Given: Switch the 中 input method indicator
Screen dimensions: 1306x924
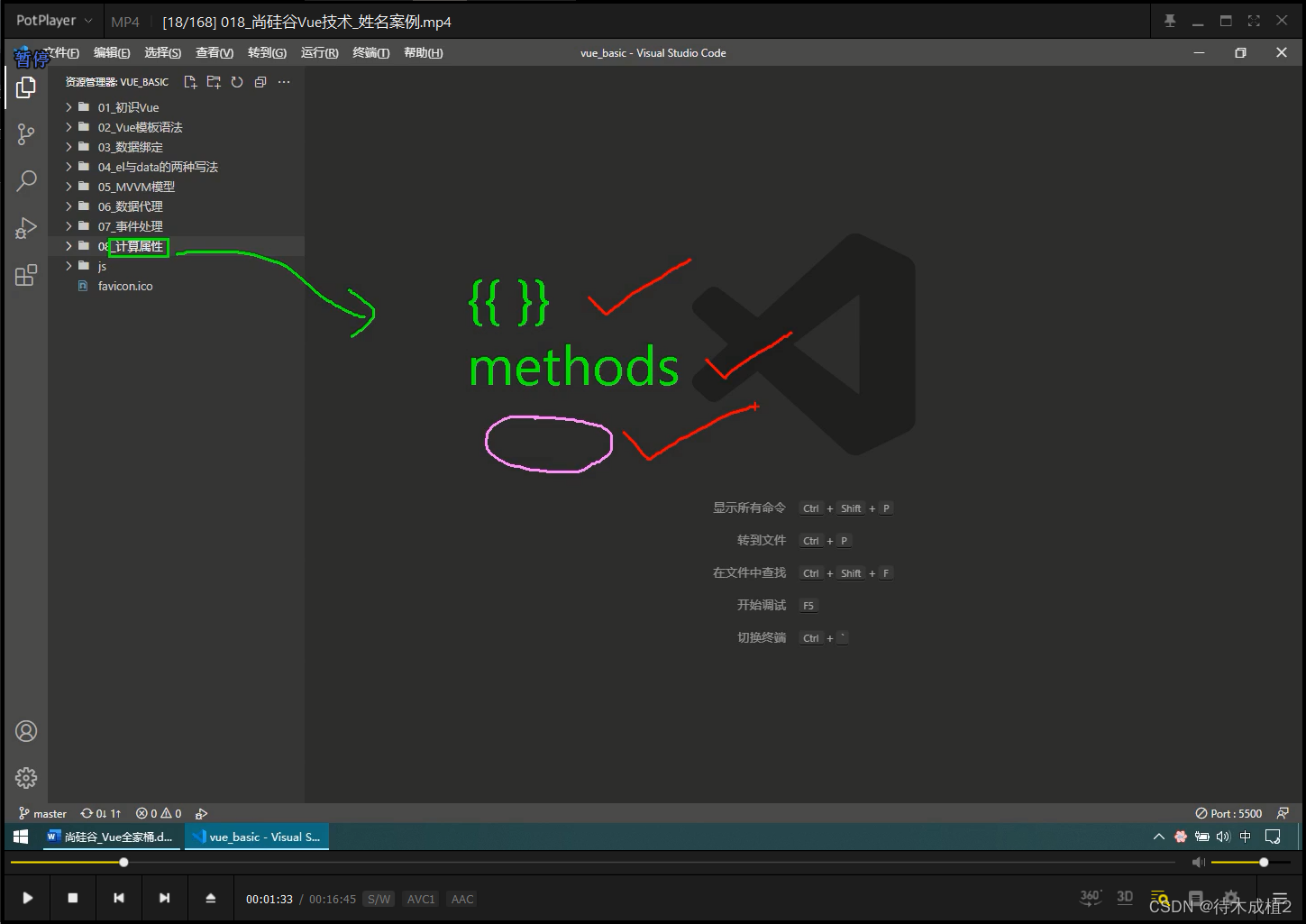Looking at the screenshot, I should 1246,837.
